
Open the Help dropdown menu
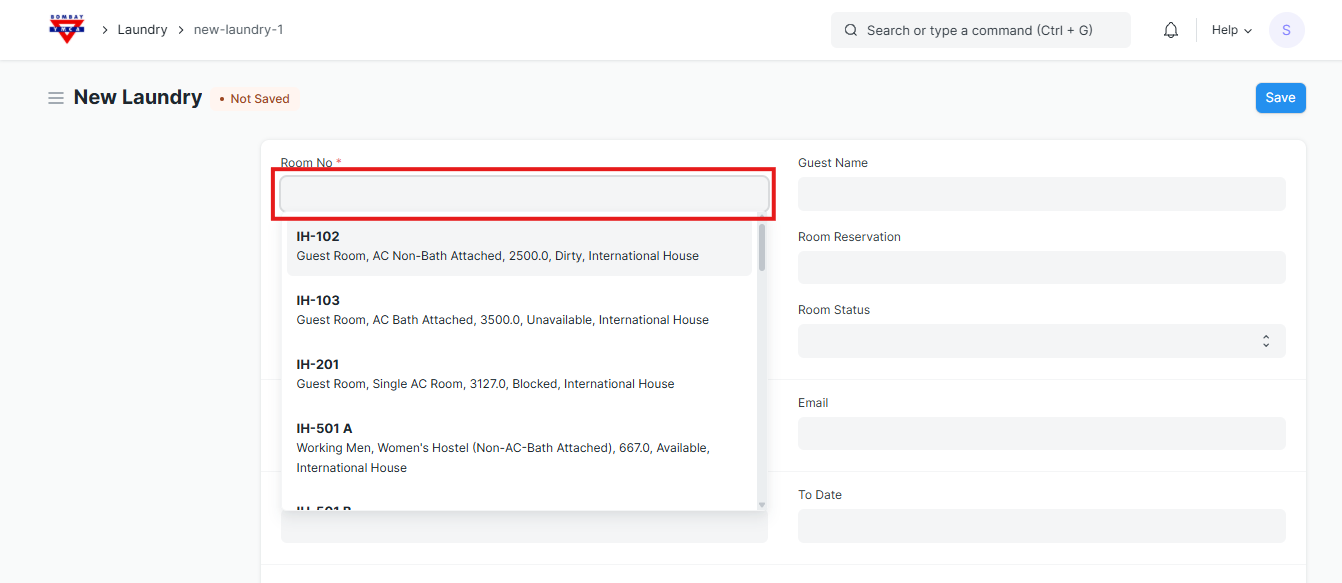pos(1231,30)
